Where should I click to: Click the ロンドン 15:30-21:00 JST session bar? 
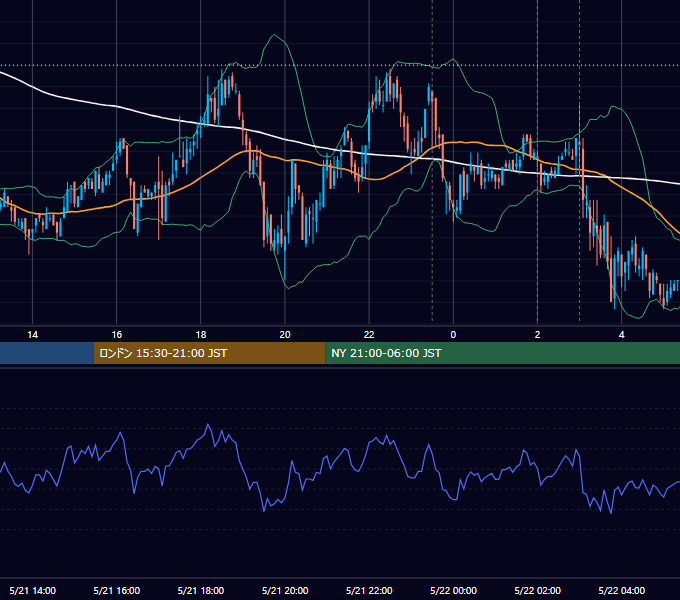(209, 353)
